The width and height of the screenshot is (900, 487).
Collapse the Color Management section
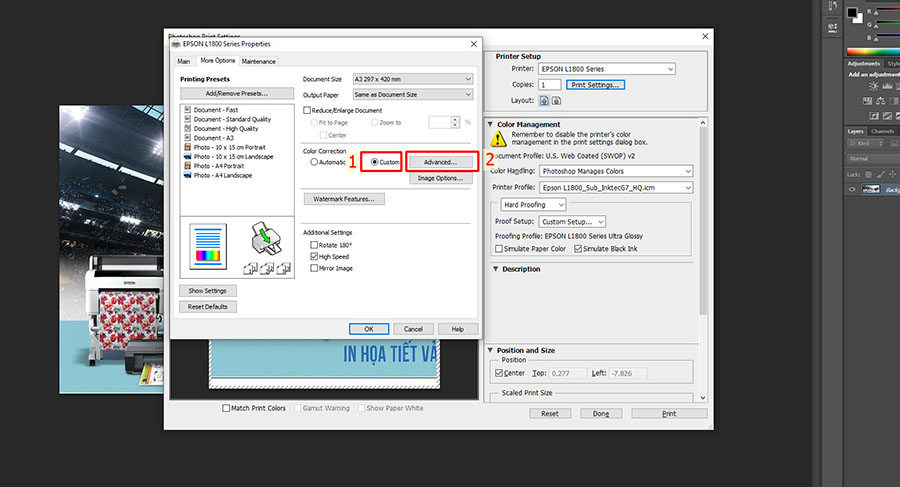tap(491, 124)
